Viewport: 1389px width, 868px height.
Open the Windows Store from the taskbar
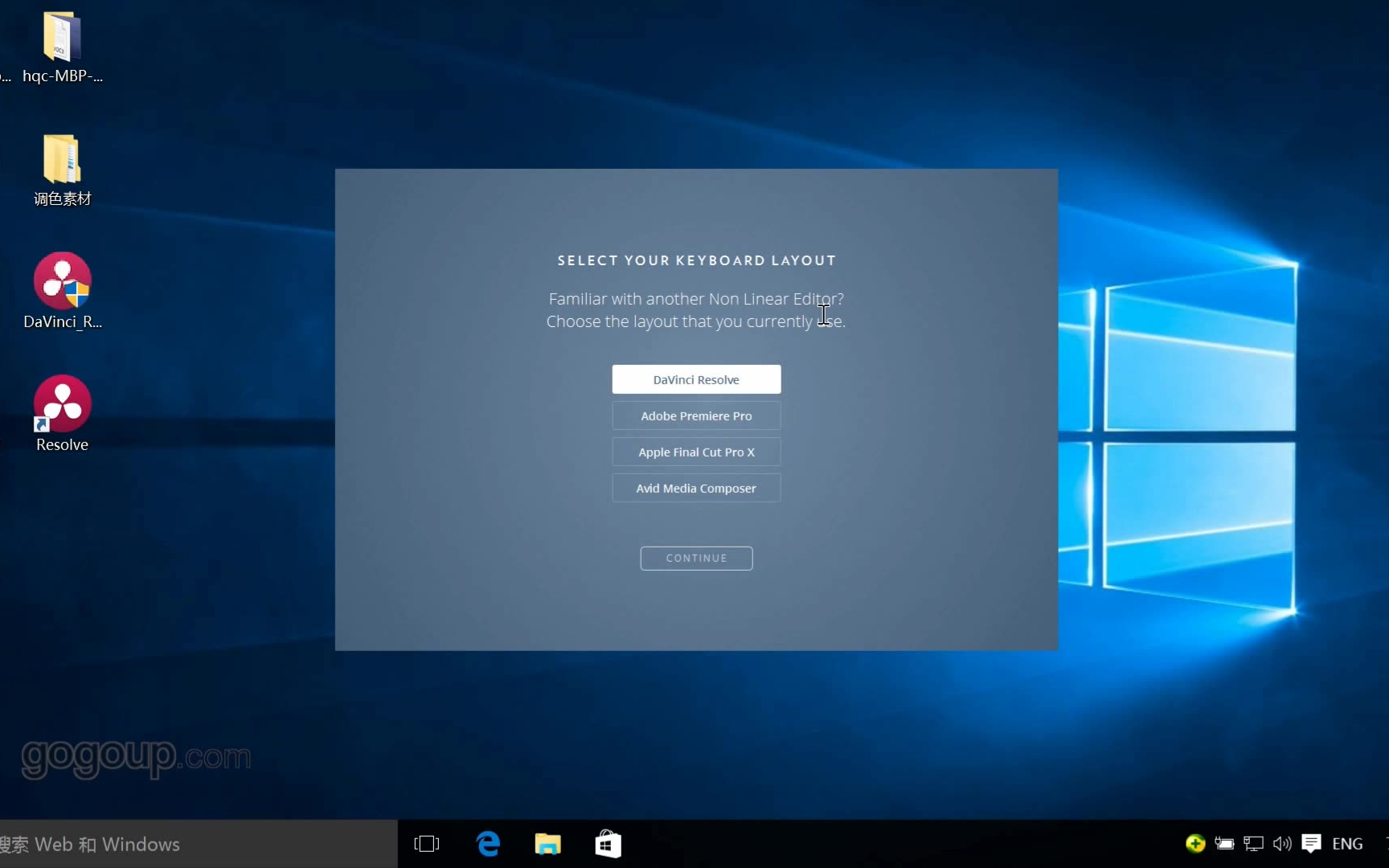pyautogui.click(x=608, y=844)
